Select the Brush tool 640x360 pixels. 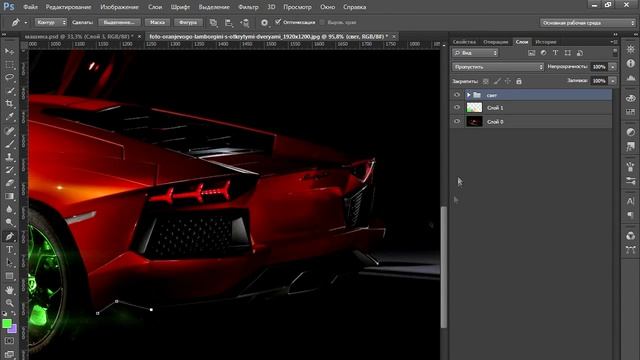coord(9,144)
